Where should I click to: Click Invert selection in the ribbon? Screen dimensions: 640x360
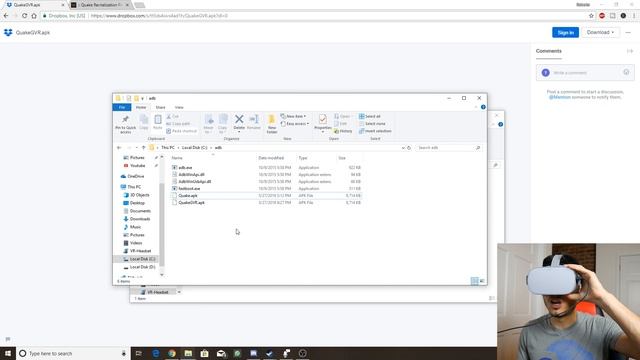point(375,131)
